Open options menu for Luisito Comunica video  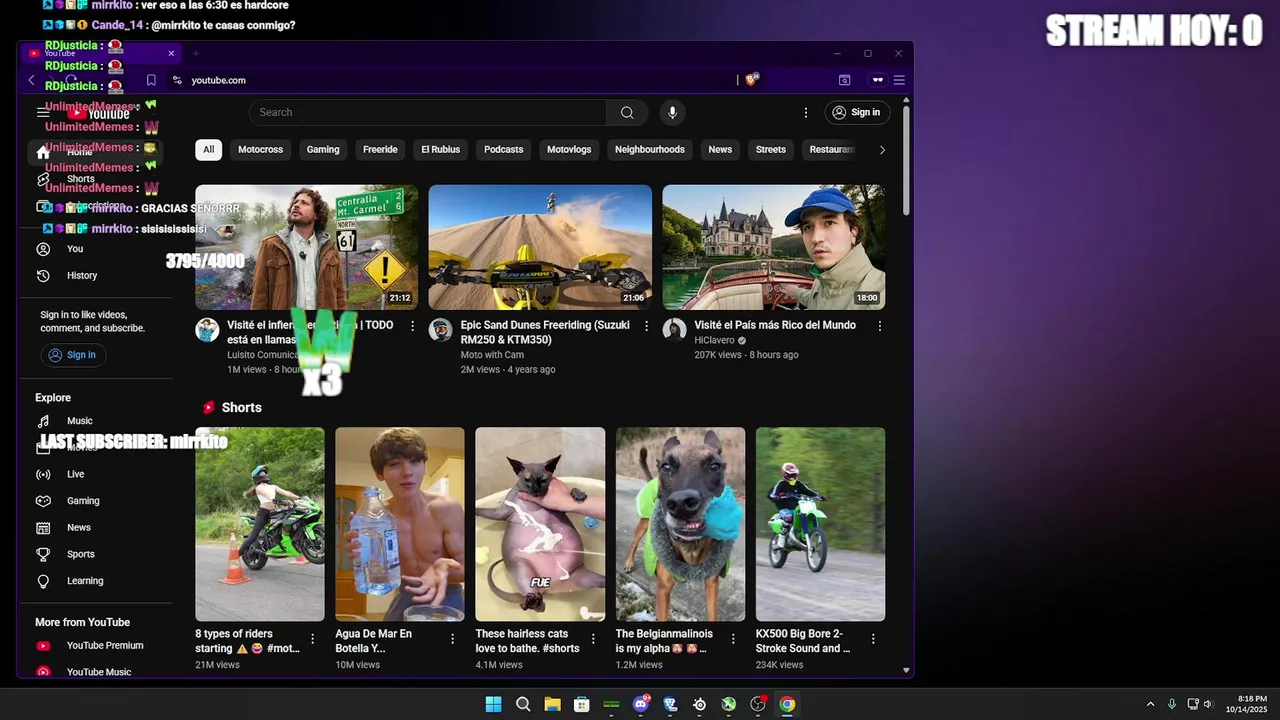[x=412, y=326]
